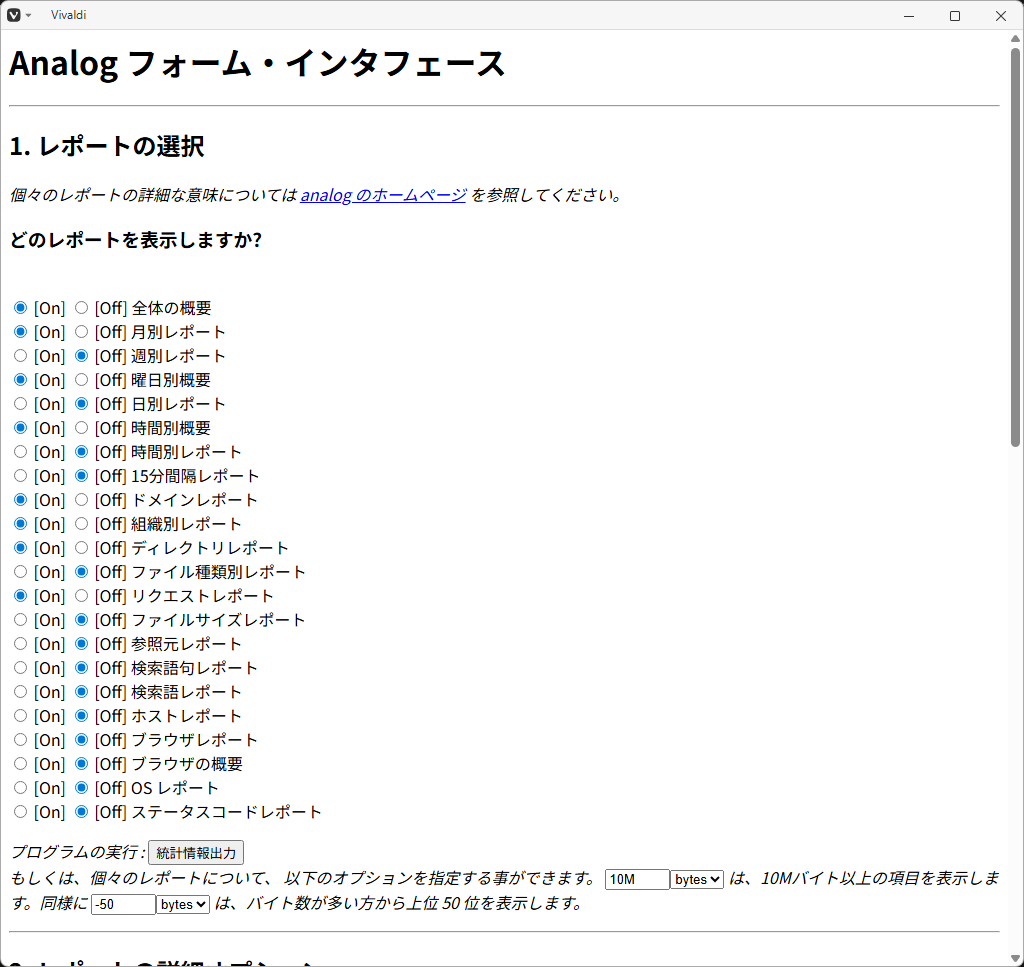This screenshot has height=967, width=1024.
Task: Click the Analog フォーム・インタフェース title
Action: coord(257,64)
